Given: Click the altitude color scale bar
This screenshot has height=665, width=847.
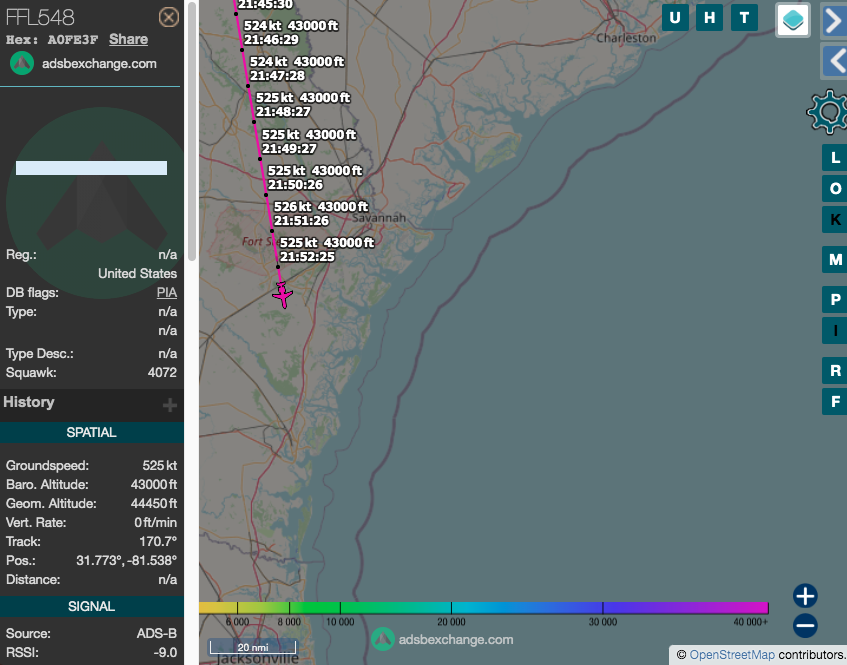Looking at the screenshot, I should pos(483,607).
